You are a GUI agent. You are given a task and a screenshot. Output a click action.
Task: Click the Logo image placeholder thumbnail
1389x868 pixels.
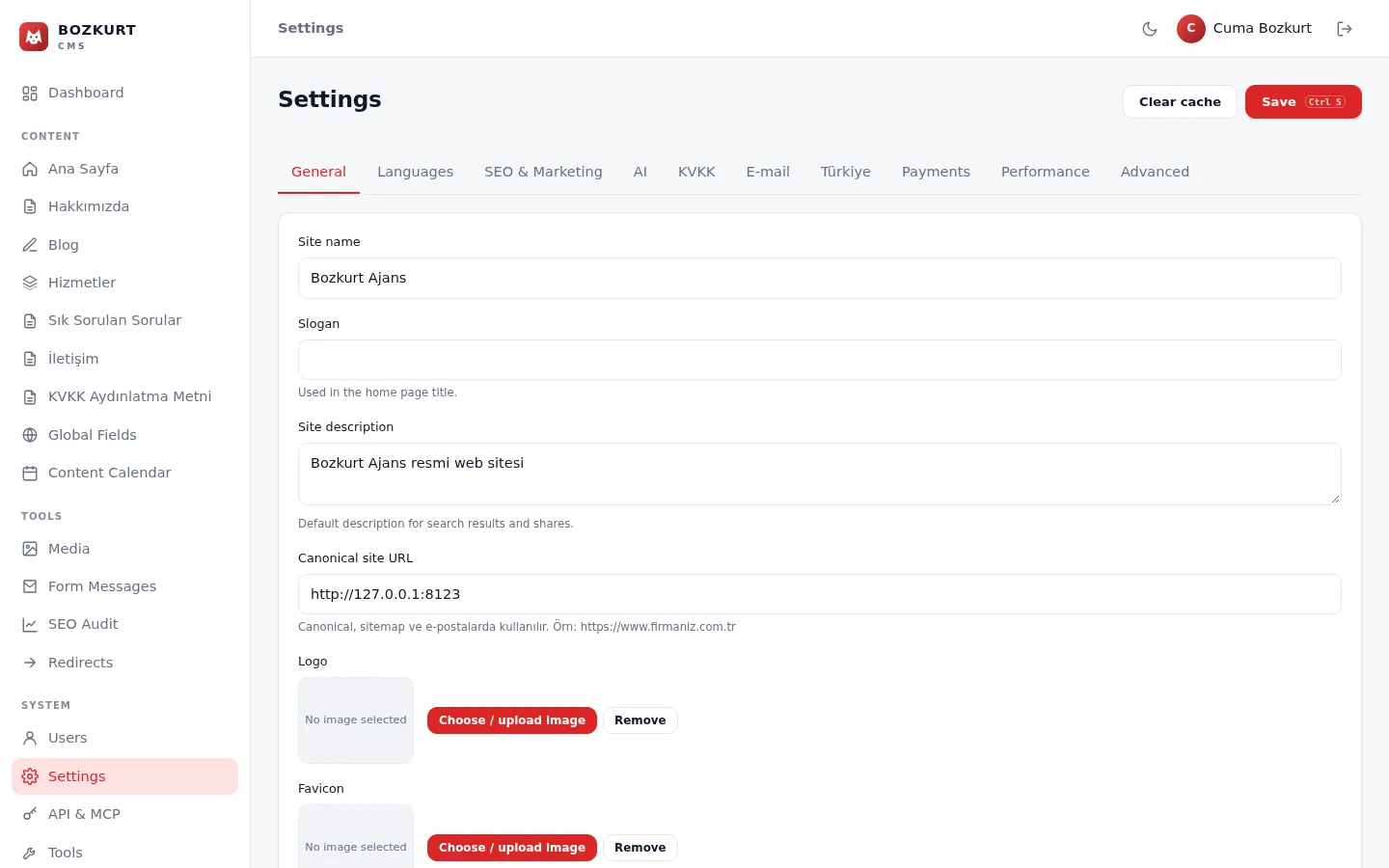[x=356, y=720]
